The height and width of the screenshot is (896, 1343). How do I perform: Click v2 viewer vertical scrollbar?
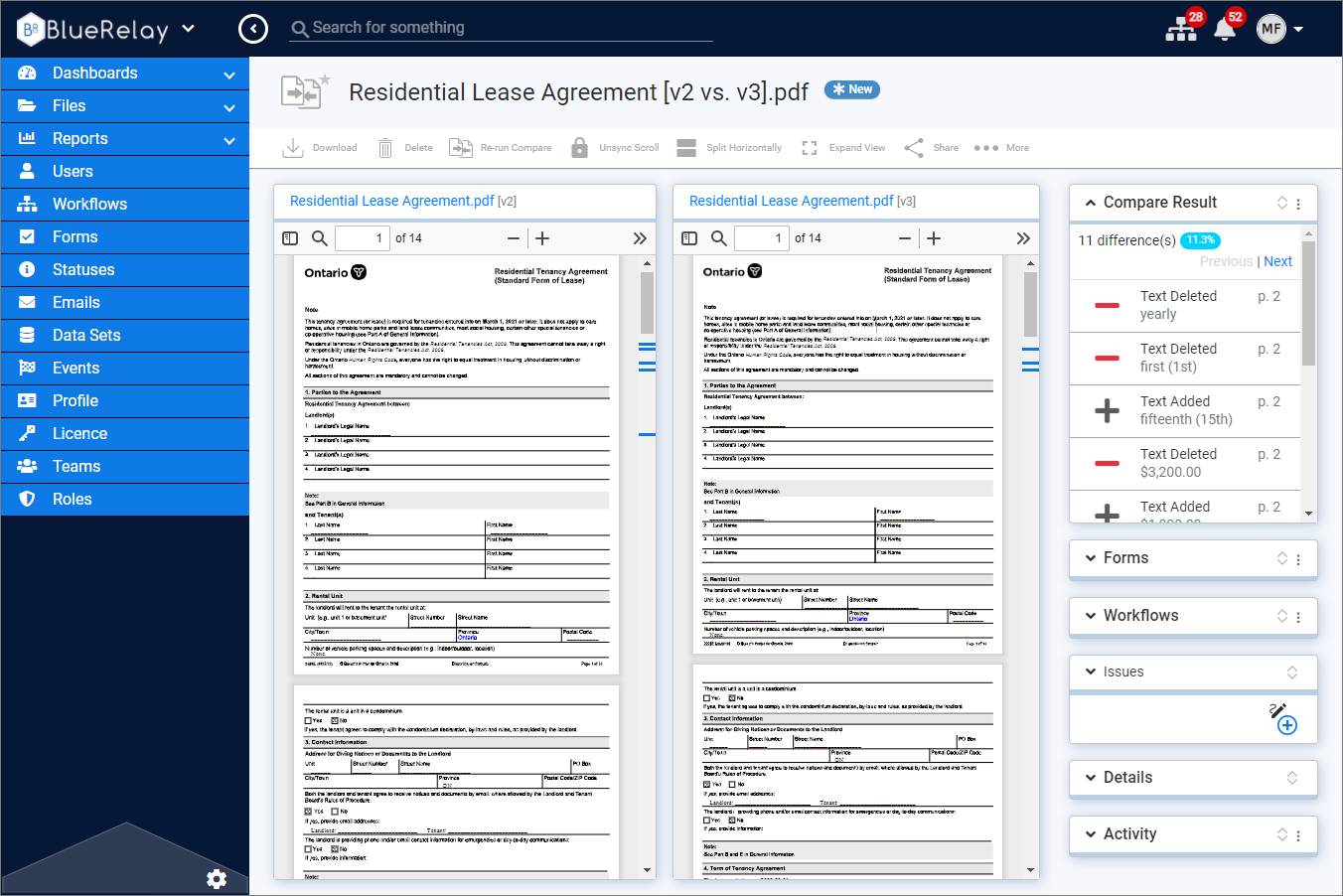[647, 304]
